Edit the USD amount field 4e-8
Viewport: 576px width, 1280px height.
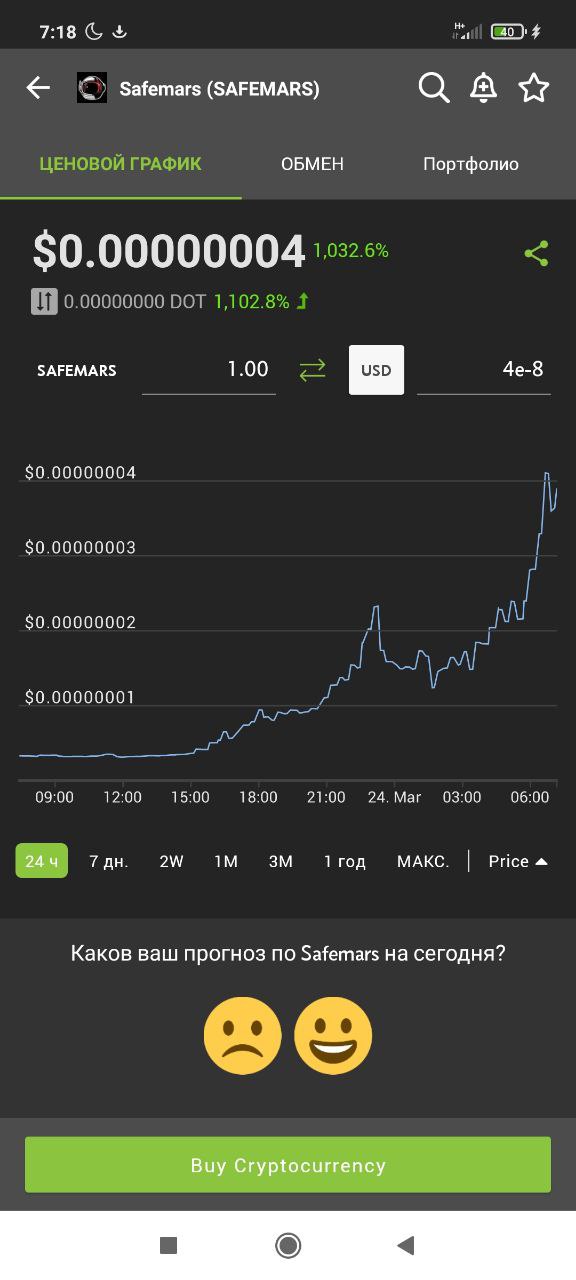point(484,370)
